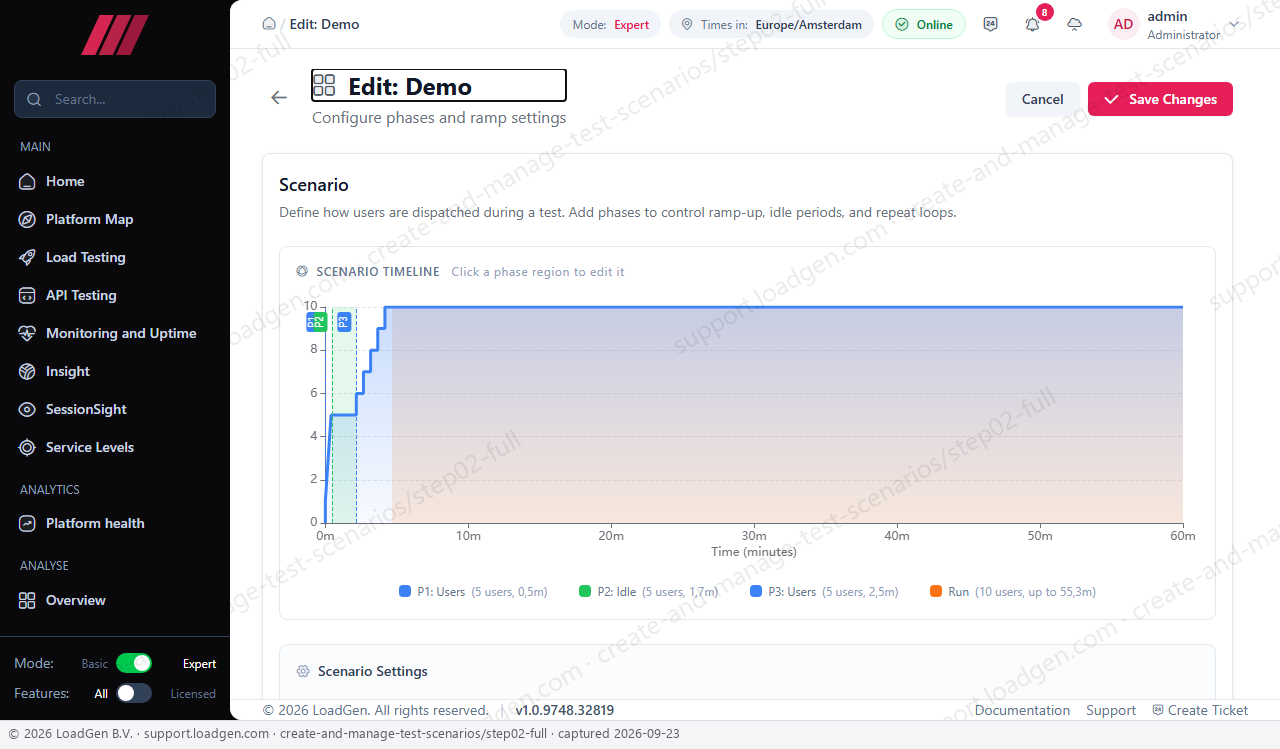
Task: Open Insight menu item
Action: click(115, 371)
